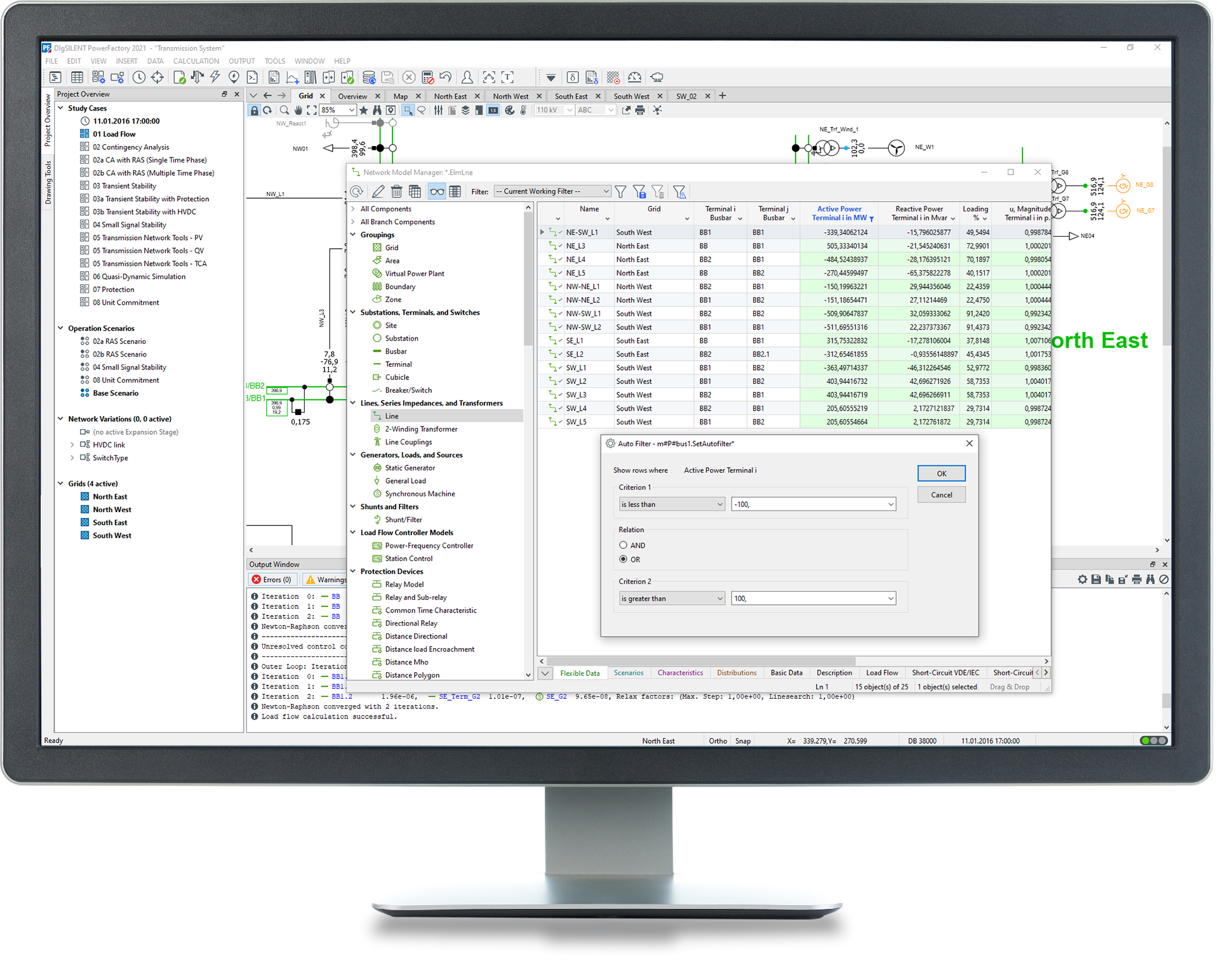Image resolution: width=1223 pixels, height=980 pixels.
Task: Click the freeze mode lock icon
Action: pos(255,110)
